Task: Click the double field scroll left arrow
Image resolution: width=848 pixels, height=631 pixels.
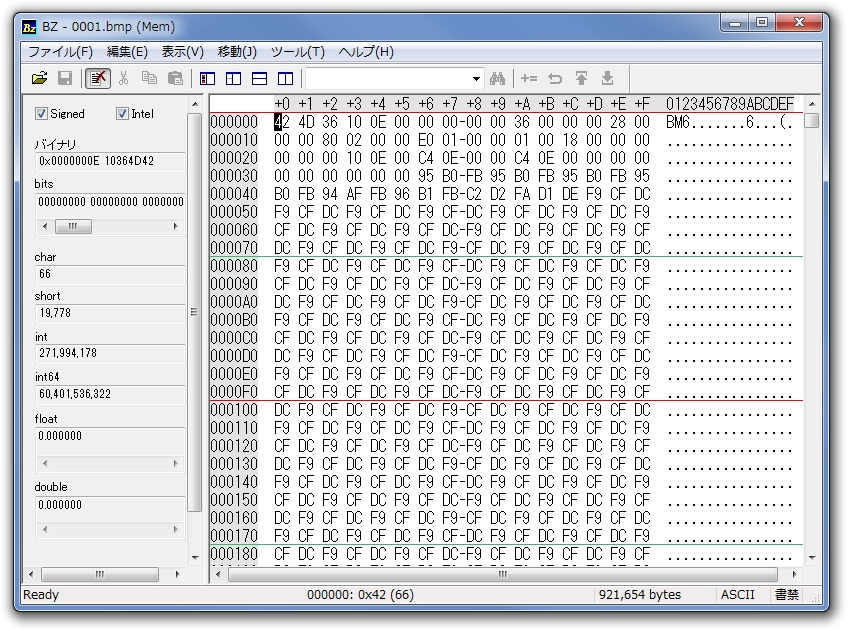Action: [x=45, y=529]
